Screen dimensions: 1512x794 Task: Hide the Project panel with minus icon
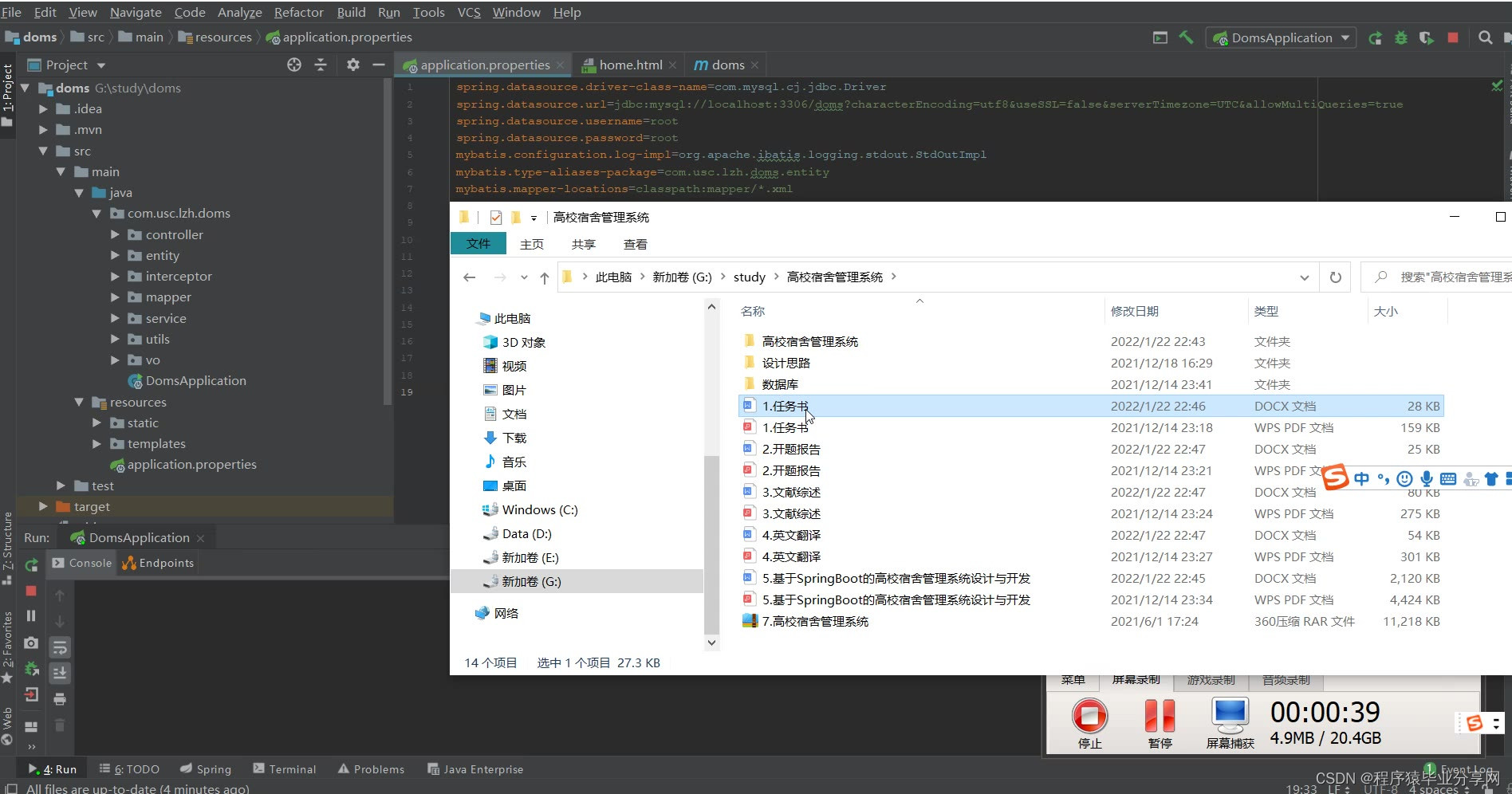[x=379, y=65]
